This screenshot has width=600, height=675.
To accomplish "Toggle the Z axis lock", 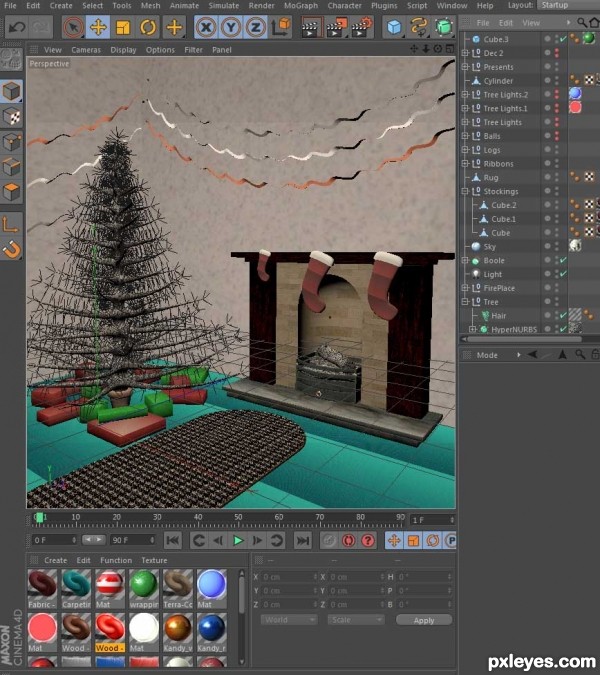I will click(x=256, y=28).
